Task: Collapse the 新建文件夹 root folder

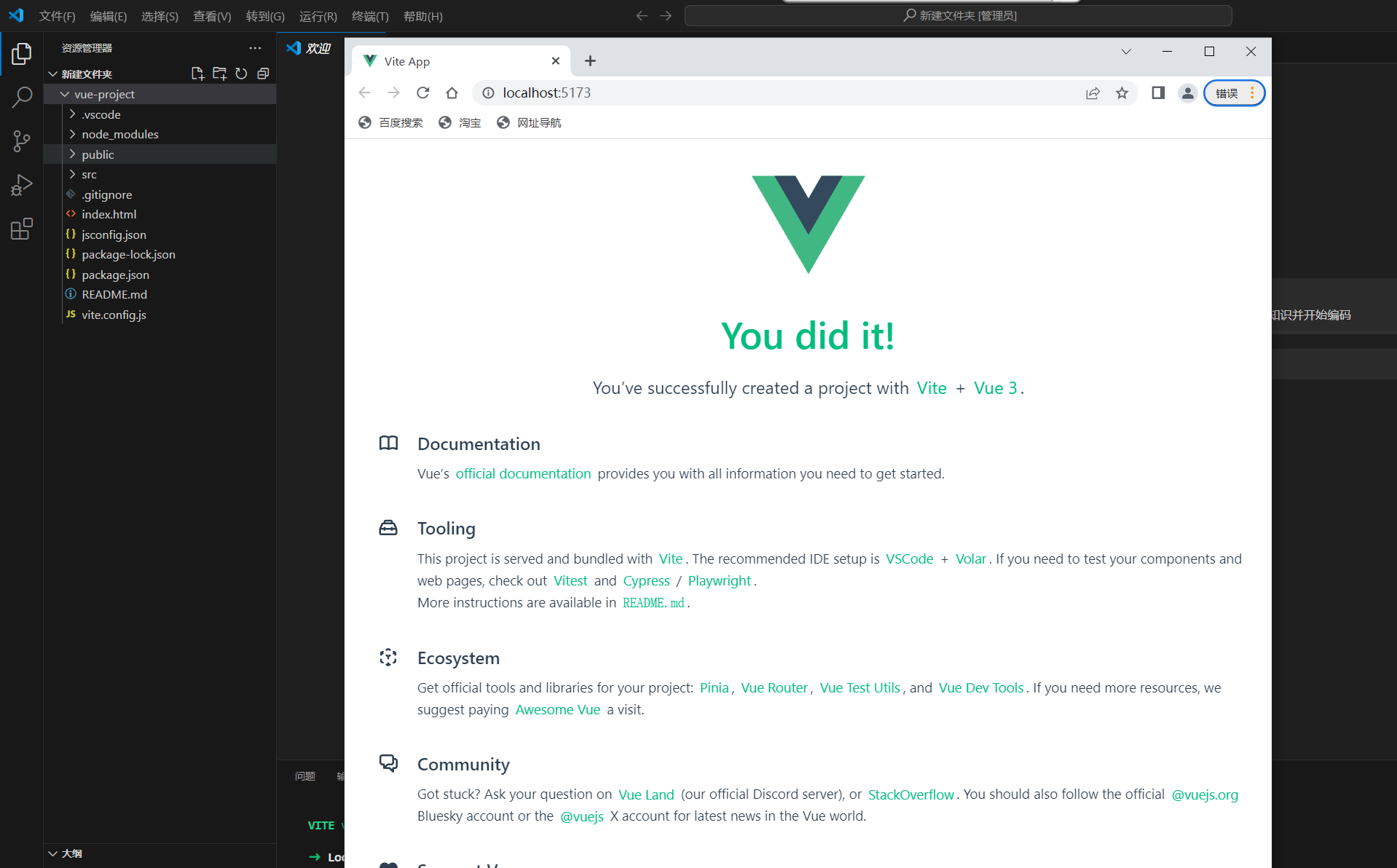Action: 52,74
